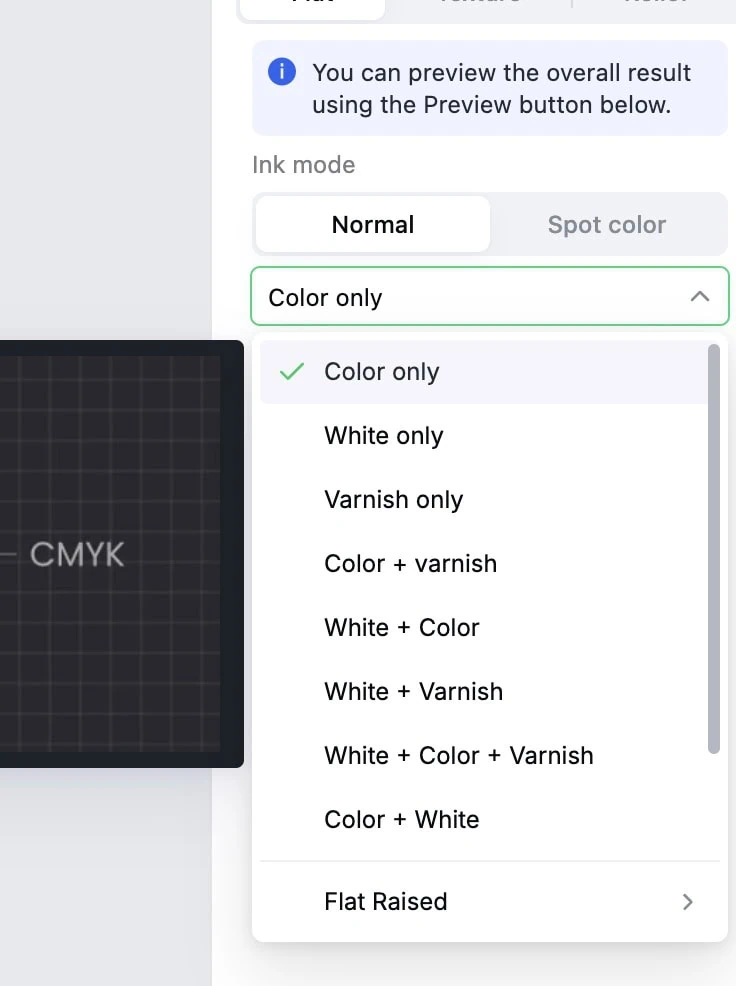Click the Ink mode label

point(304,165)
